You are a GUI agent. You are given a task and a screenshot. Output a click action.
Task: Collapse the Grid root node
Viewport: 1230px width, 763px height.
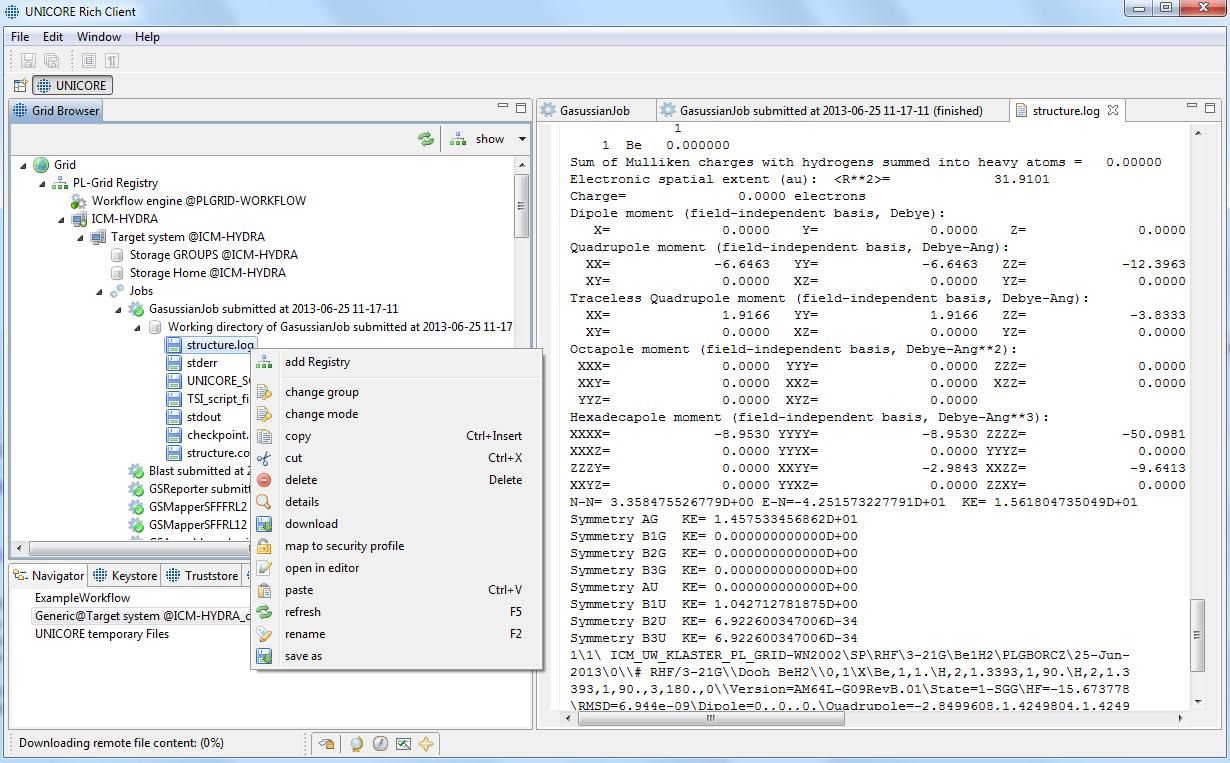pos(24,165)
